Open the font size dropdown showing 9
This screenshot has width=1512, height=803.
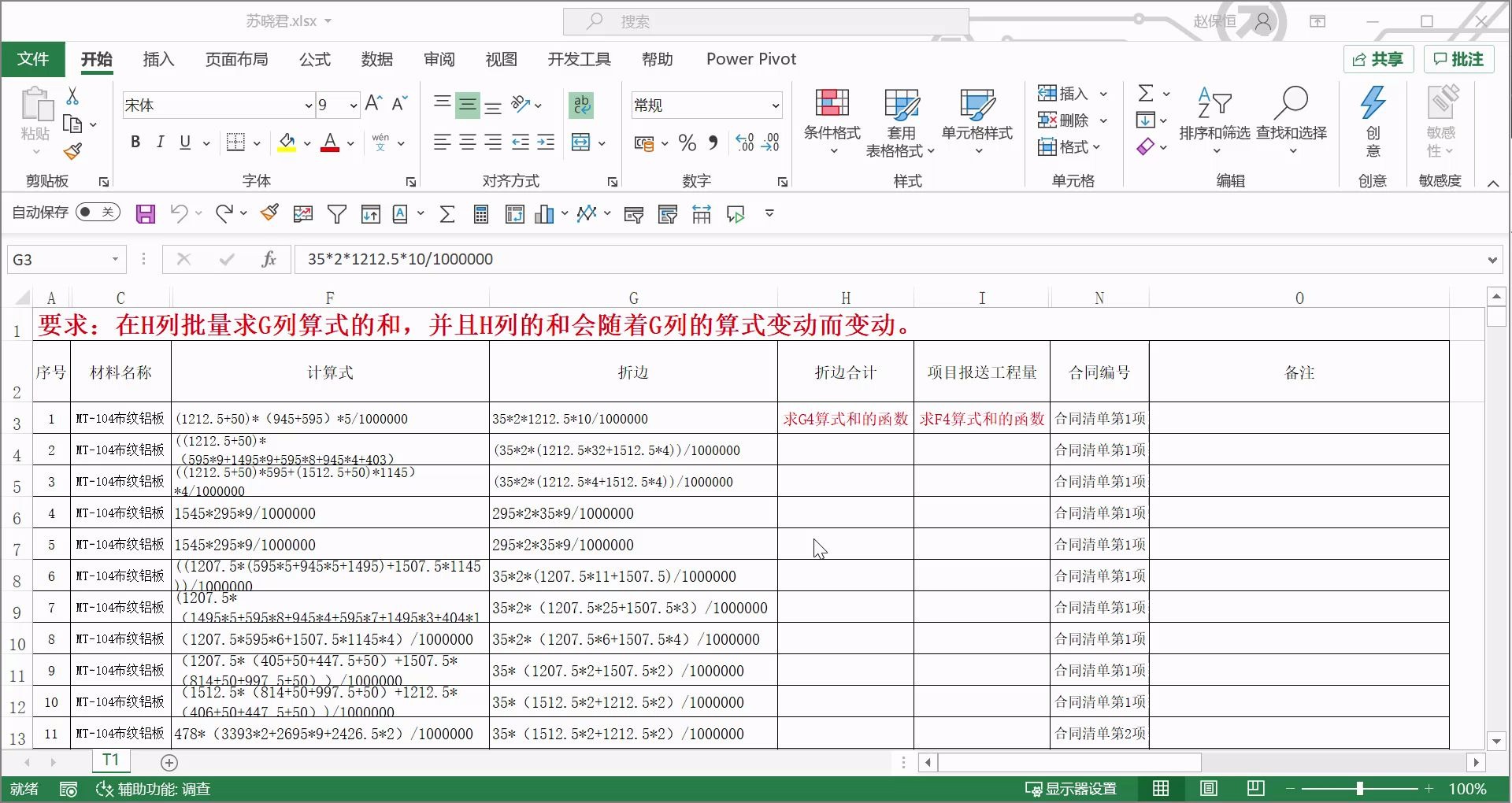click(353, 105)
